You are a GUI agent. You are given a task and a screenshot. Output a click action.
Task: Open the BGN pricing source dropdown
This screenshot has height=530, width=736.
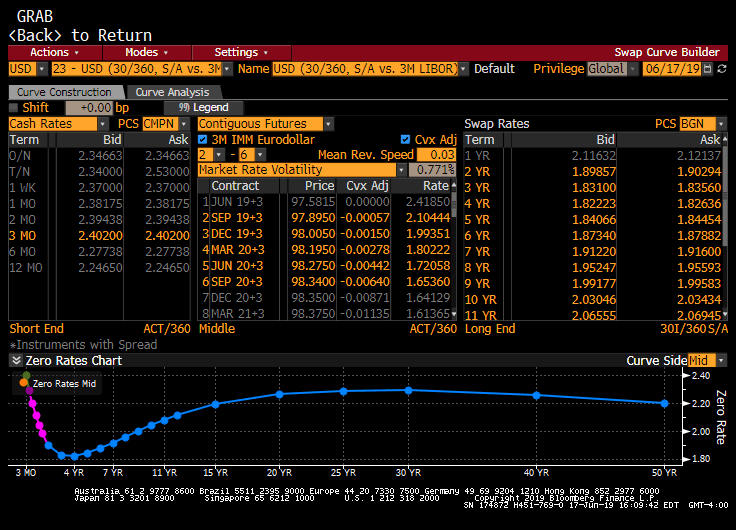(721, 124)
